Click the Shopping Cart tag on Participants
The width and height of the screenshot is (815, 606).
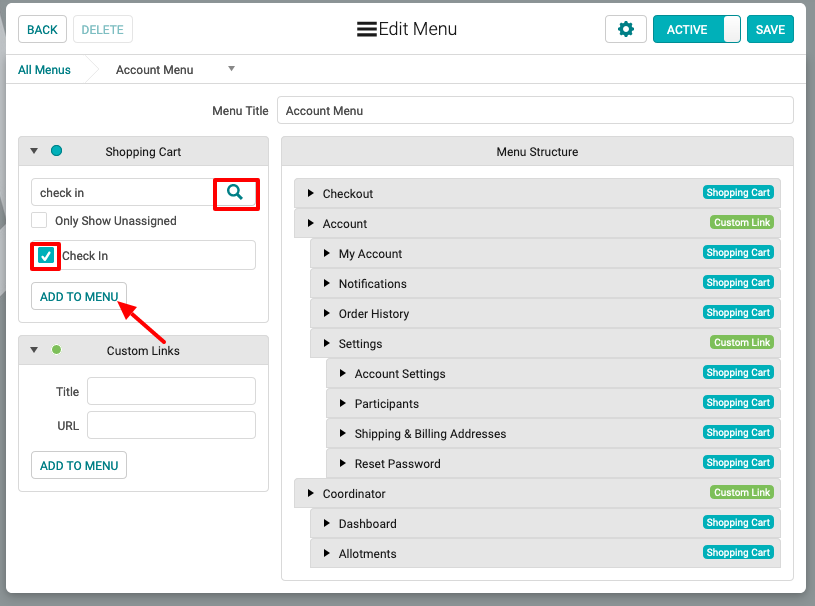coord(738,402)
